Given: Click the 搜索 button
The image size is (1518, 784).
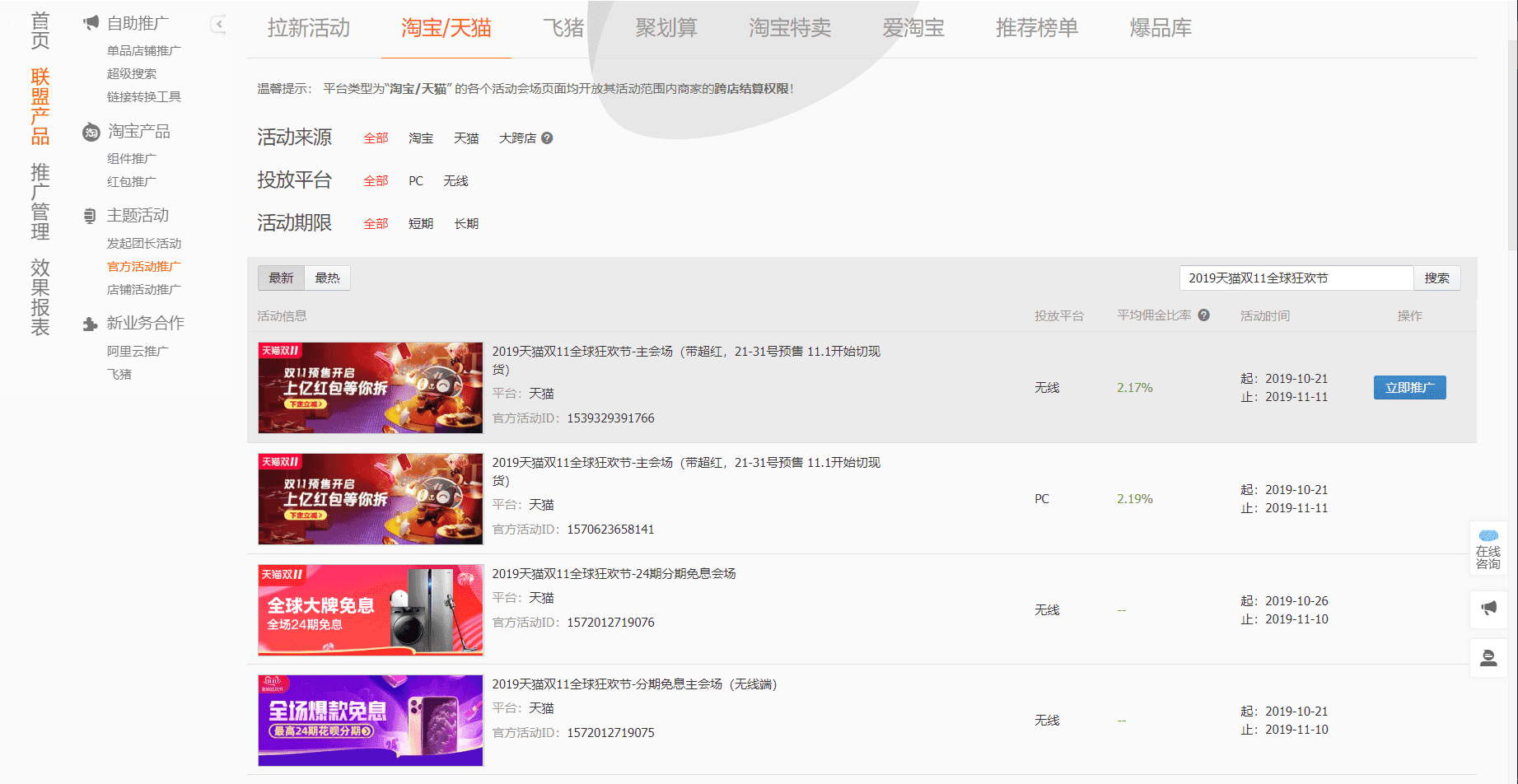Looking at the screenshot, I should point(1437,278).
